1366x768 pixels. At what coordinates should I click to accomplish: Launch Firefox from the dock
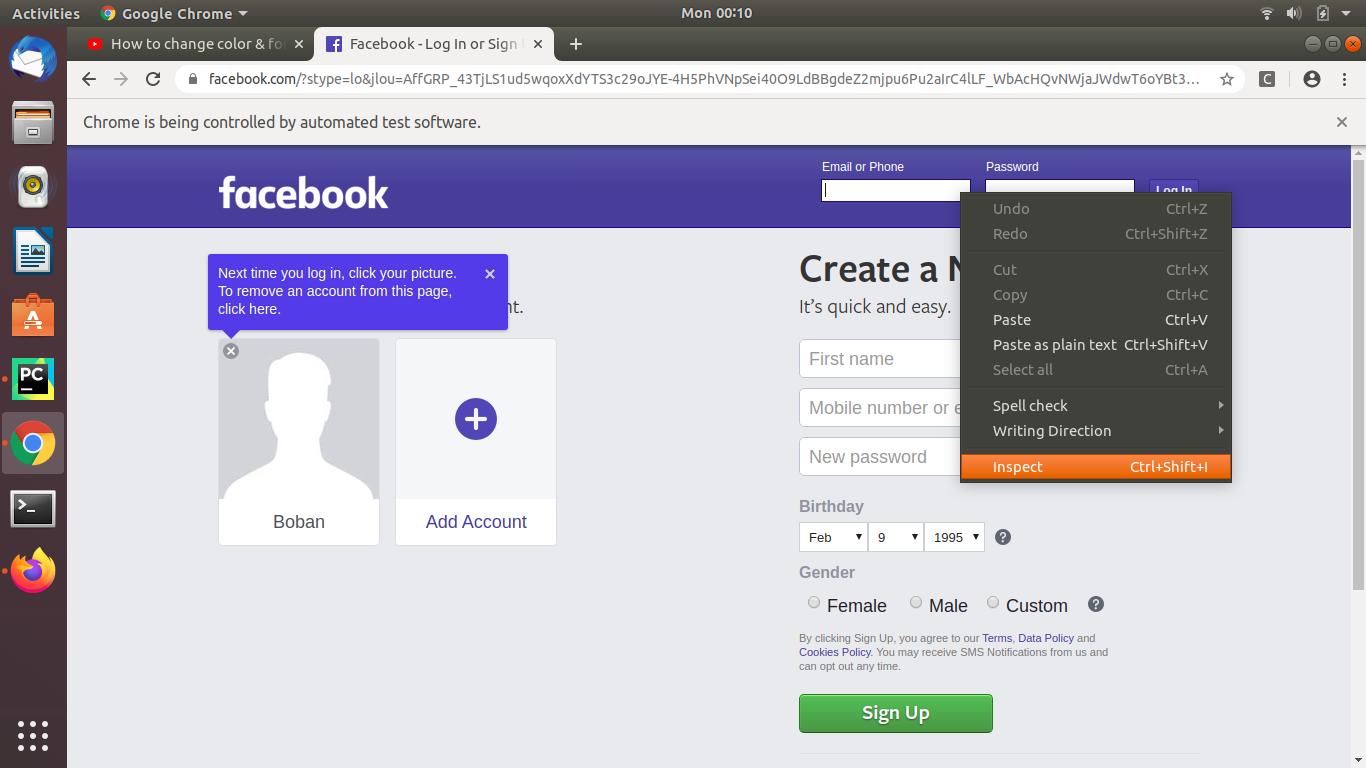click(33, 571)
